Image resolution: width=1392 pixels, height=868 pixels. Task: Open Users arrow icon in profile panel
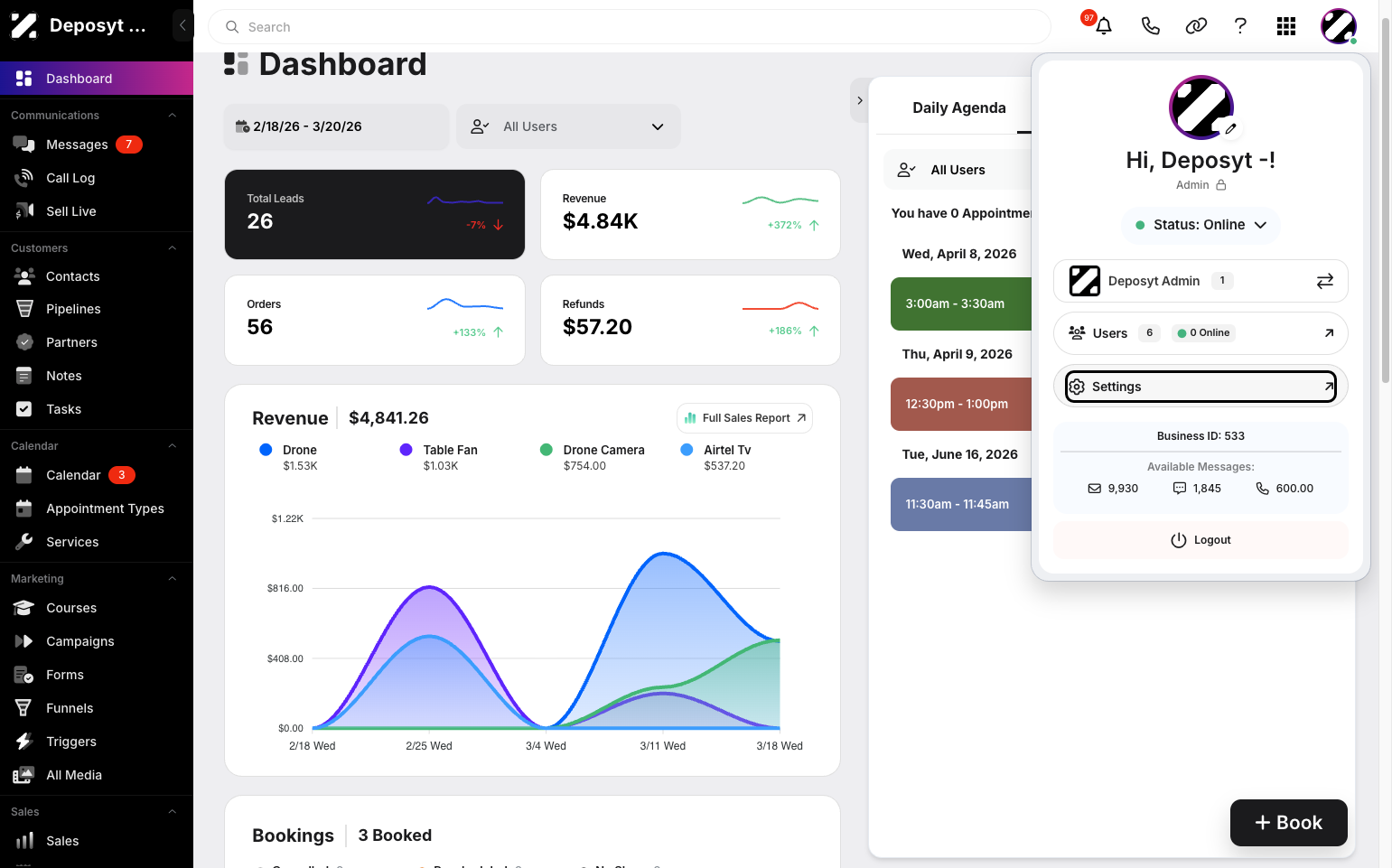tap(1329, 333)
